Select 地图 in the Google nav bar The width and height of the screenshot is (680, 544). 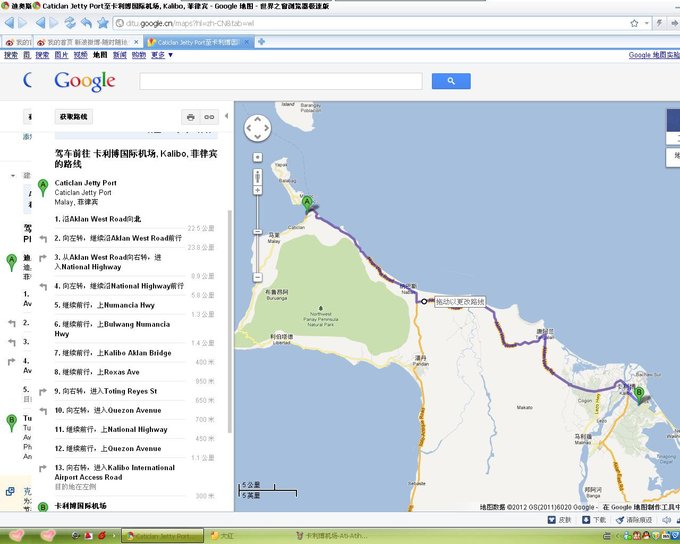100,55
